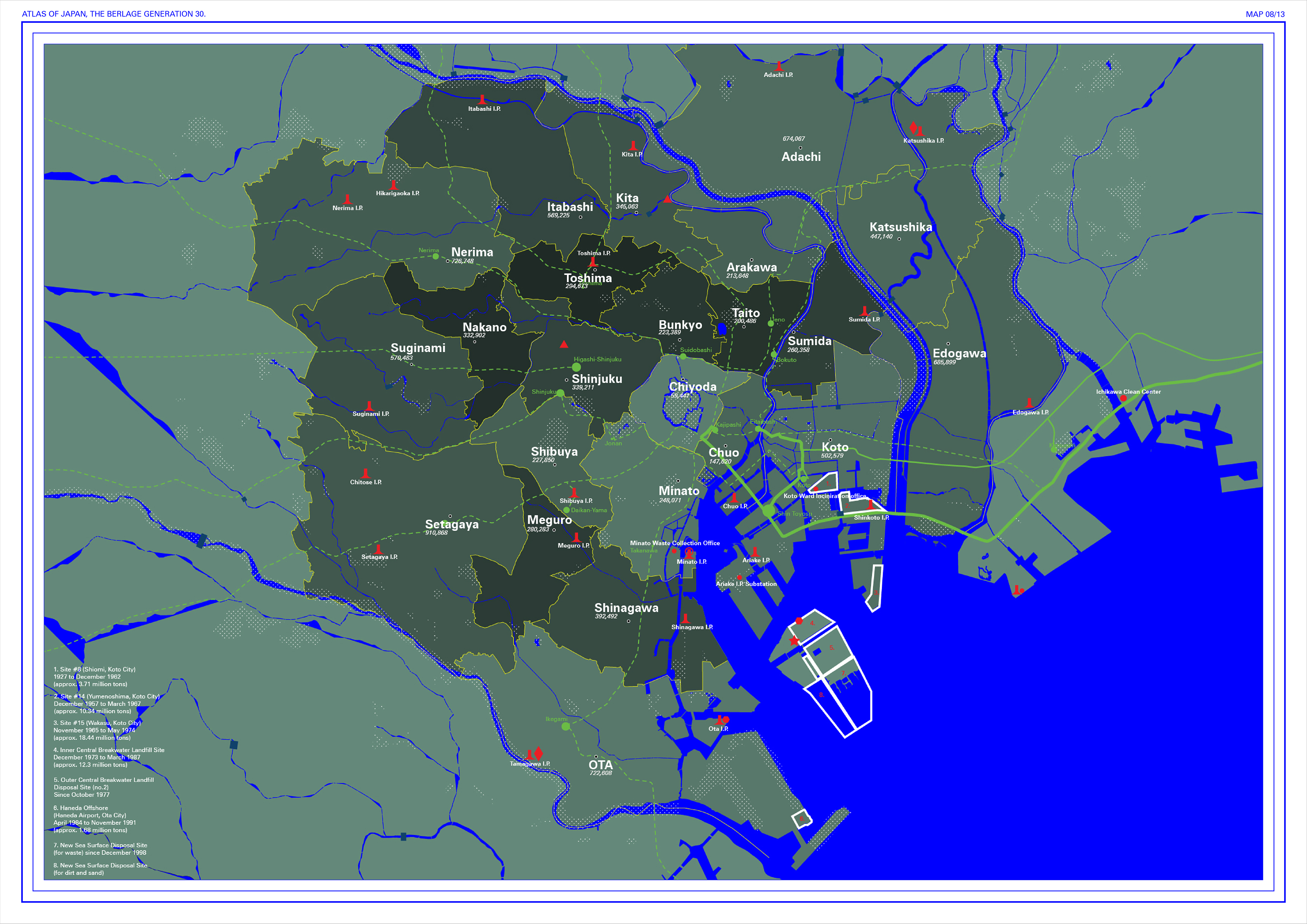The width and height of the screenshot is (1307, 924).
Task: Click the red star in landfill area
Action: tap(794, 641)
